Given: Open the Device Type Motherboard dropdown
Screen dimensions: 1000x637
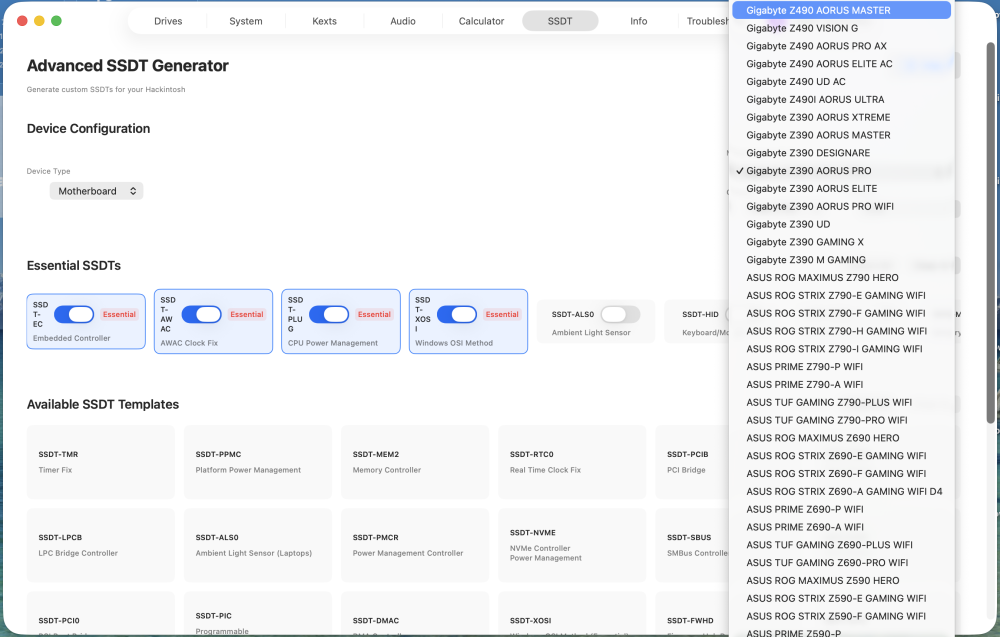Looking at the screenshot, I should (x=96, y=191).
